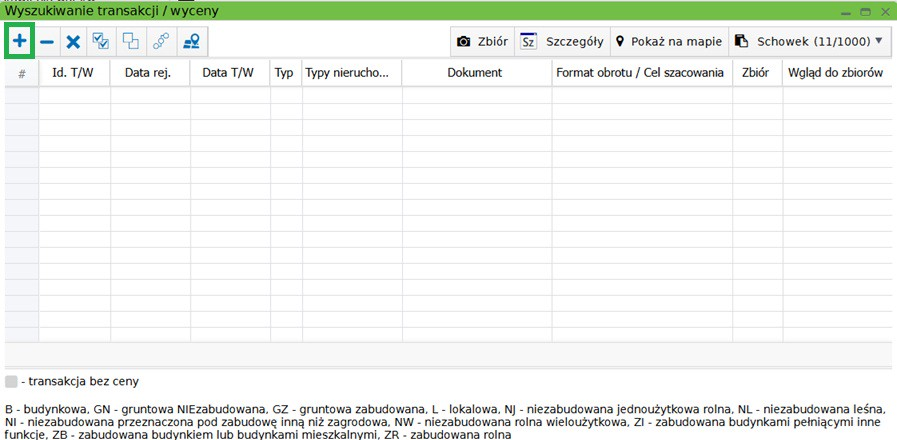
Task: Maximize the Wyszukiwanie transakcji window
Action: tap(865, 12)
